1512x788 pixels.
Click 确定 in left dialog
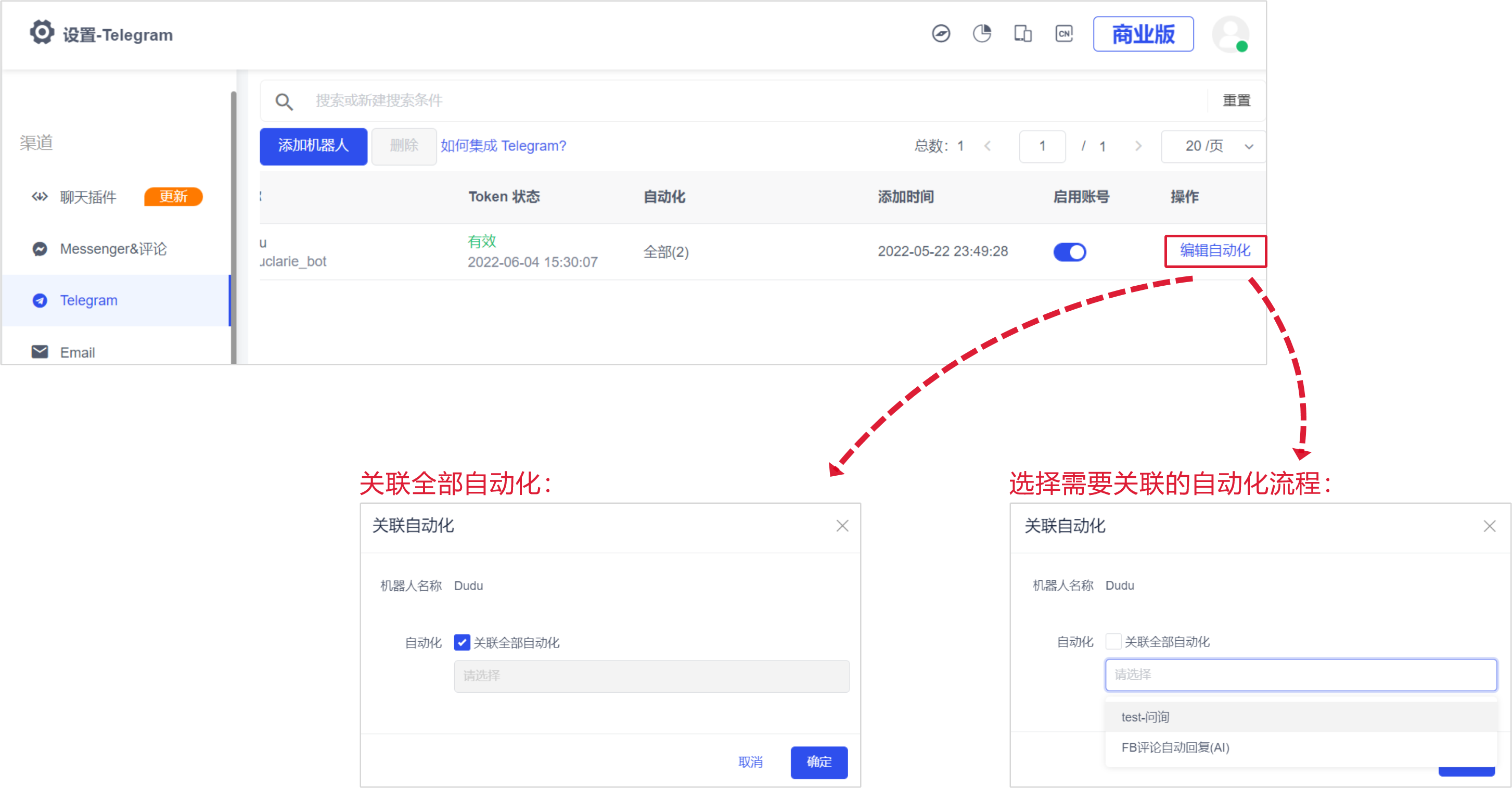click(819, 762)
